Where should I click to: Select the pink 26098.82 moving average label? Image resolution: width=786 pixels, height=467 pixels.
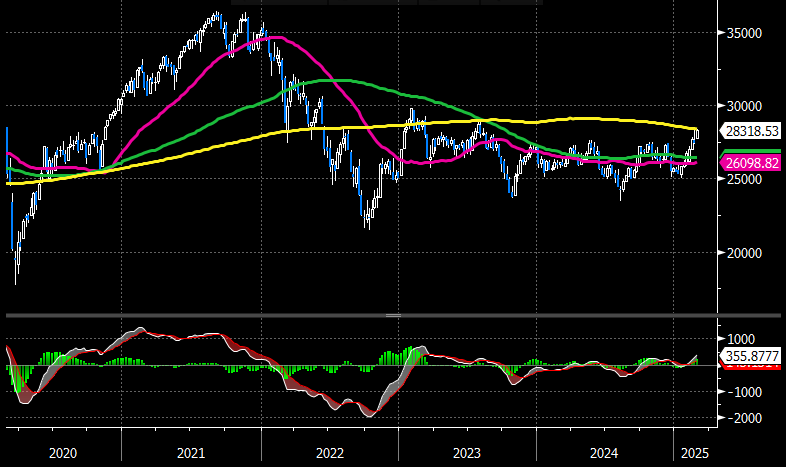tap(752, 162)
